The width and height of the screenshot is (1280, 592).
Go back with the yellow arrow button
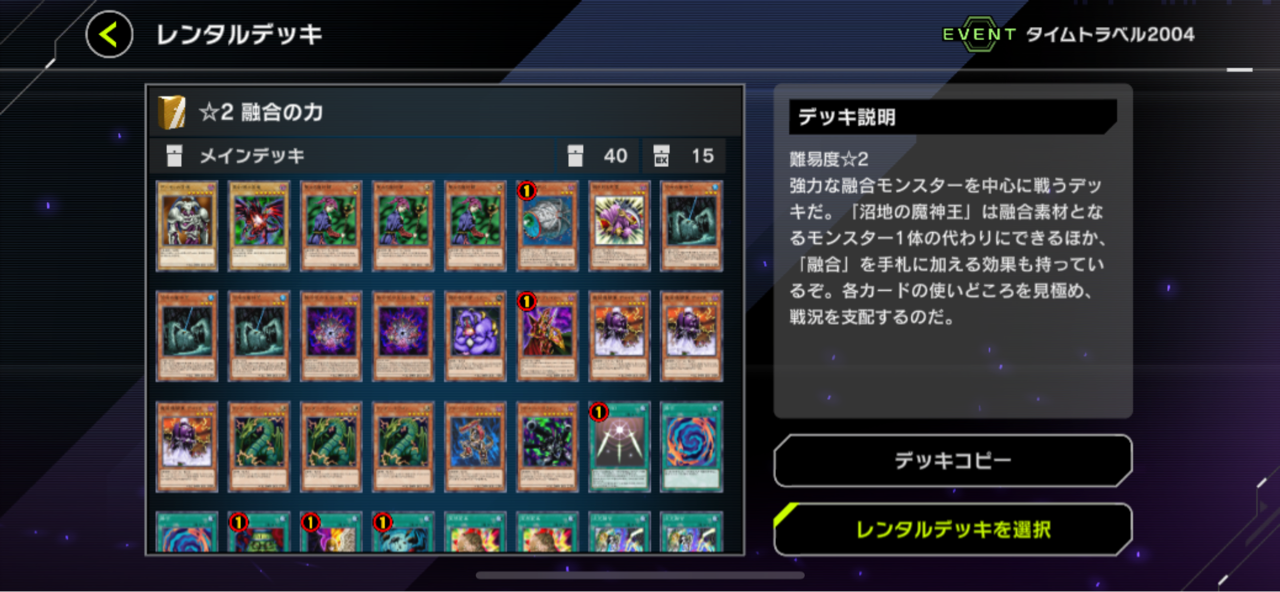[x=109, y=35]
